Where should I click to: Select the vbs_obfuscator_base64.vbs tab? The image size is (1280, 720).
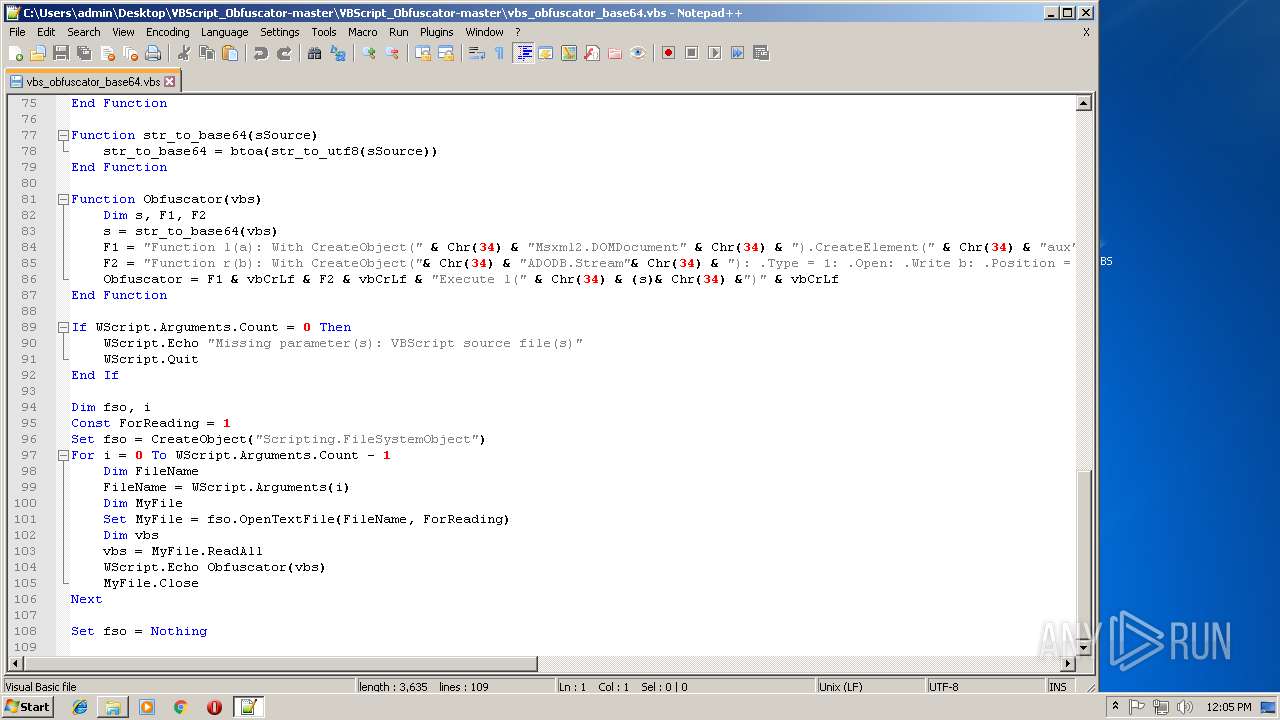92,82
